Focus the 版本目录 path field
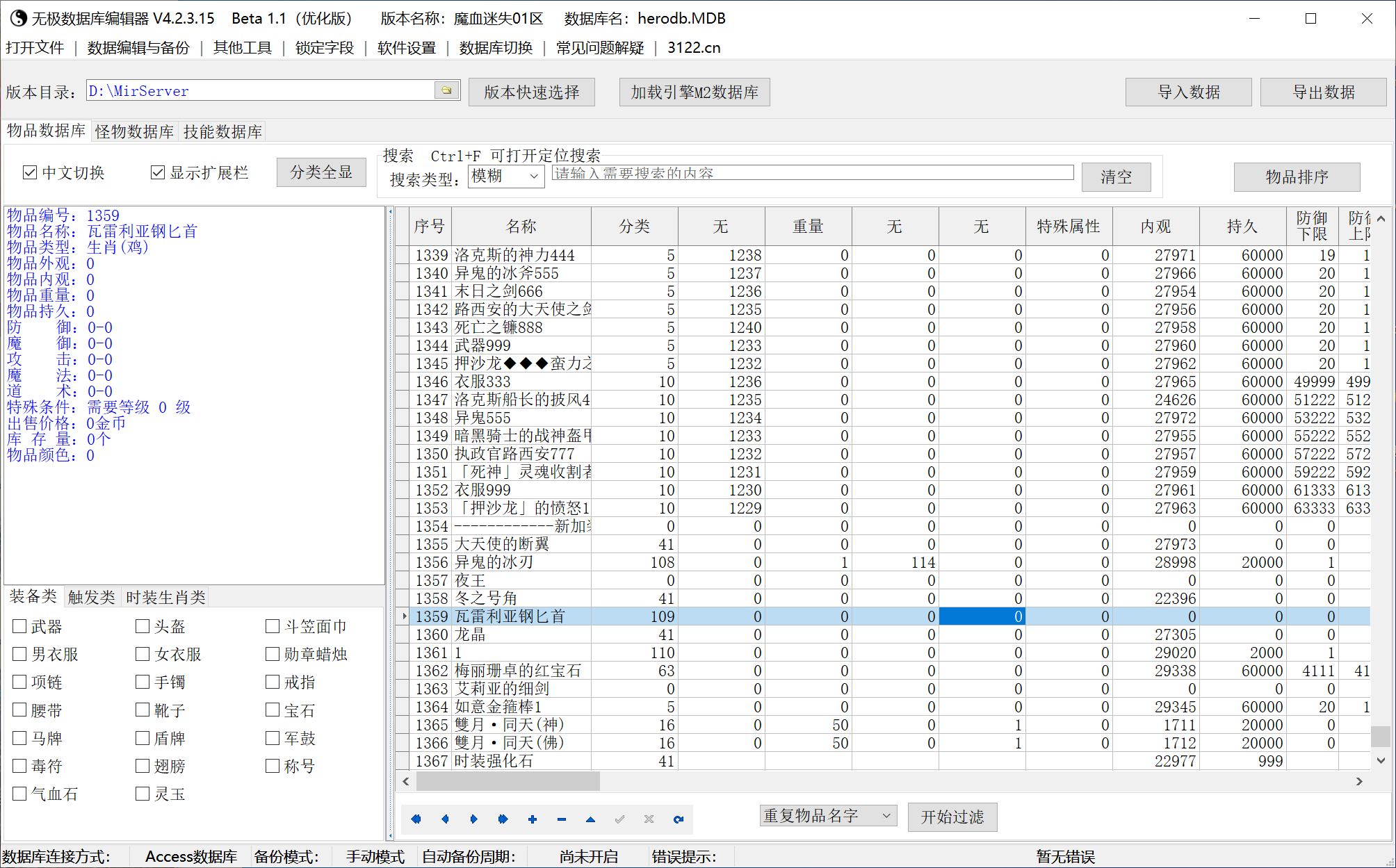Screen dimensions: 1396x868 coord(261,90)
